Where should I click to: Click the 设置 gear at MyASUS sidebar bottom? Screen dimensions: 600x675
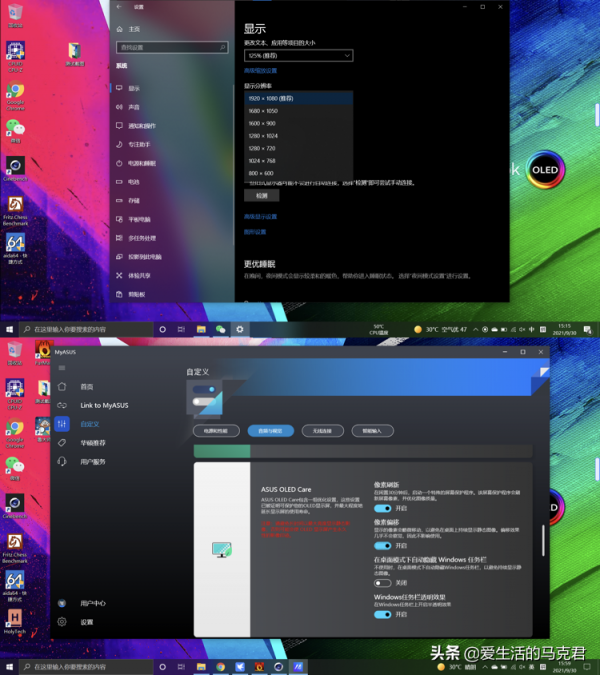coord(86,622)
